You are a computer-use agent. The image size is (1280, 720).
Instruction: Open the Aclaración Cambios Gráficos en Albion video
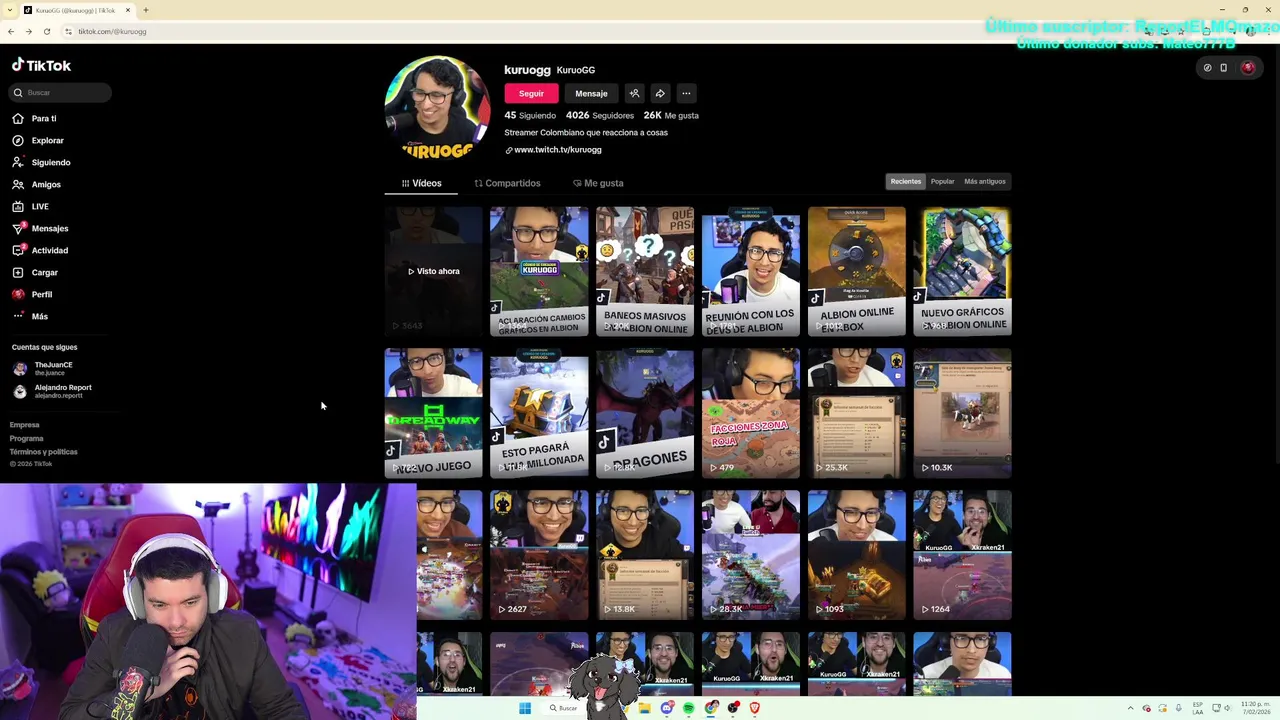tap(539, 271)
